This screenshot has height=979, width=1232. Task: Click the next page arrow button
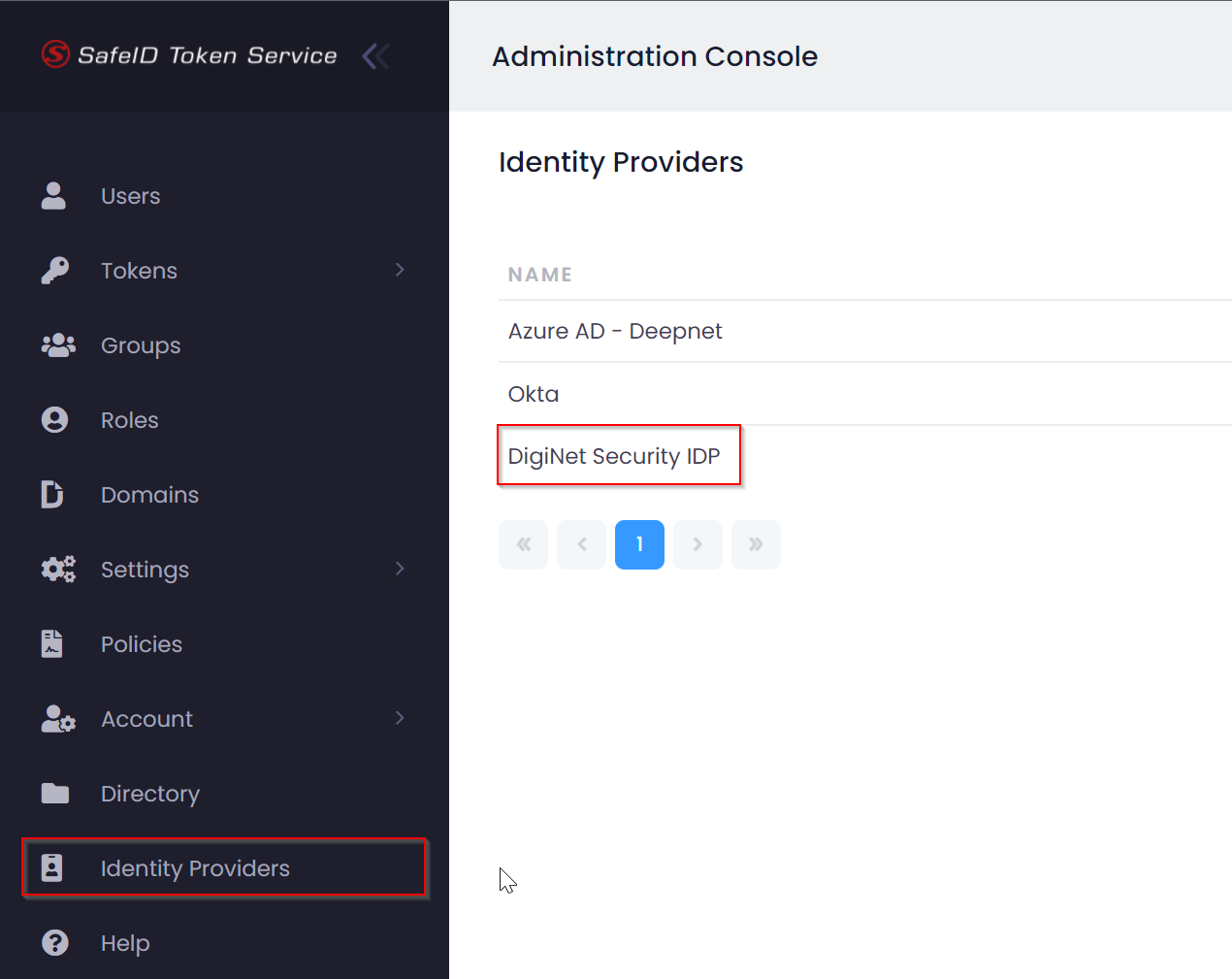697,544
